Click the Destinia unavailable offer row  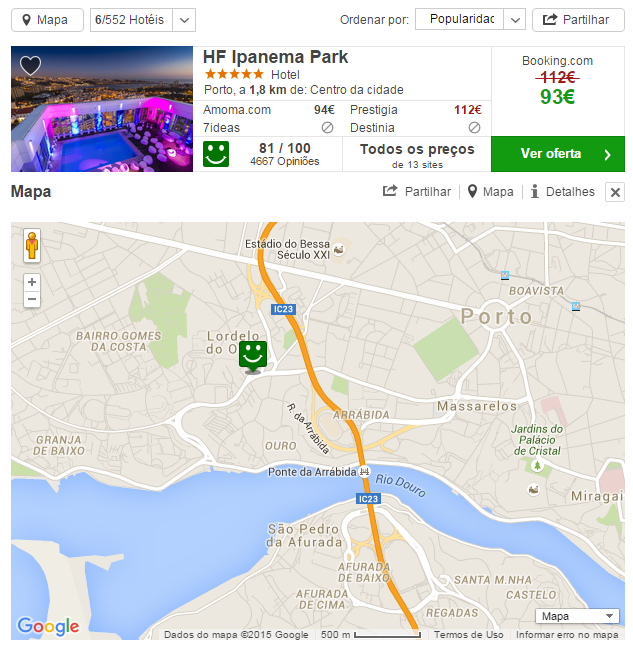[x=415, y=128]
